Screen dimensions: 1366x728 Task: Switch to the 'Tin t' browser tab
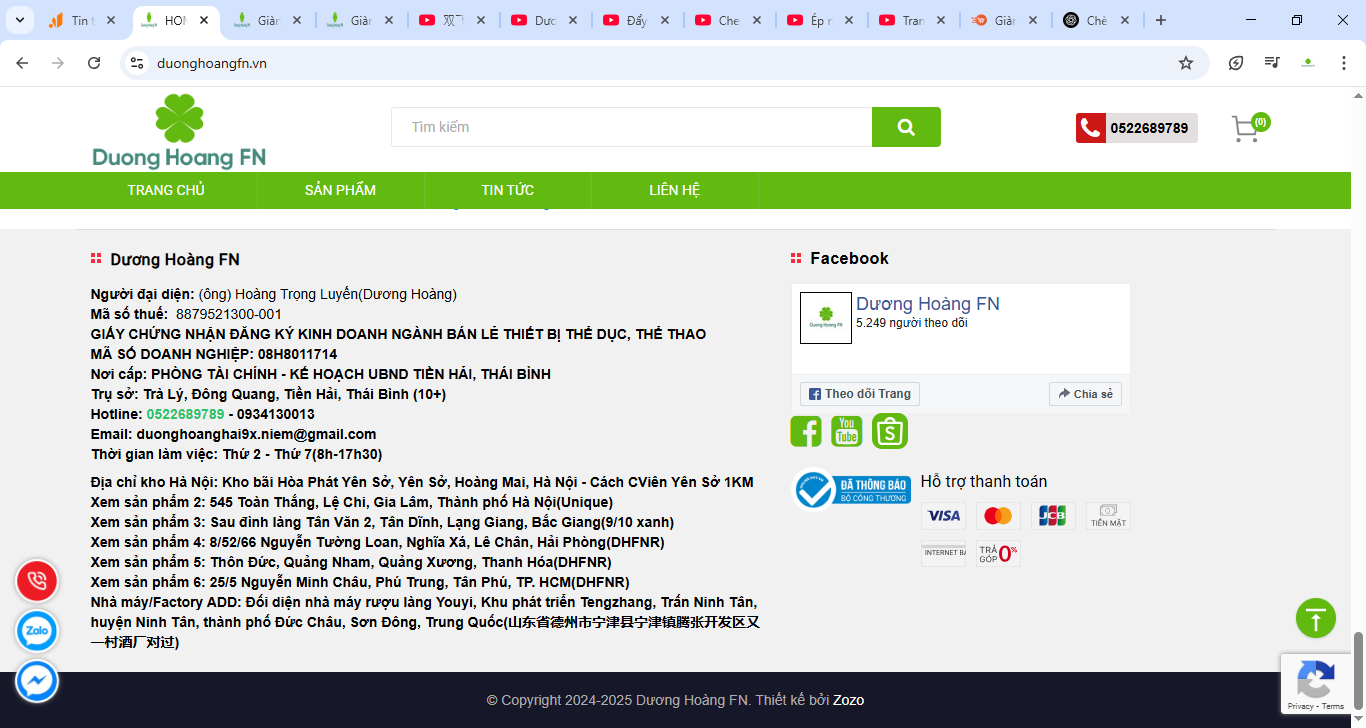(x=81, y=20)
